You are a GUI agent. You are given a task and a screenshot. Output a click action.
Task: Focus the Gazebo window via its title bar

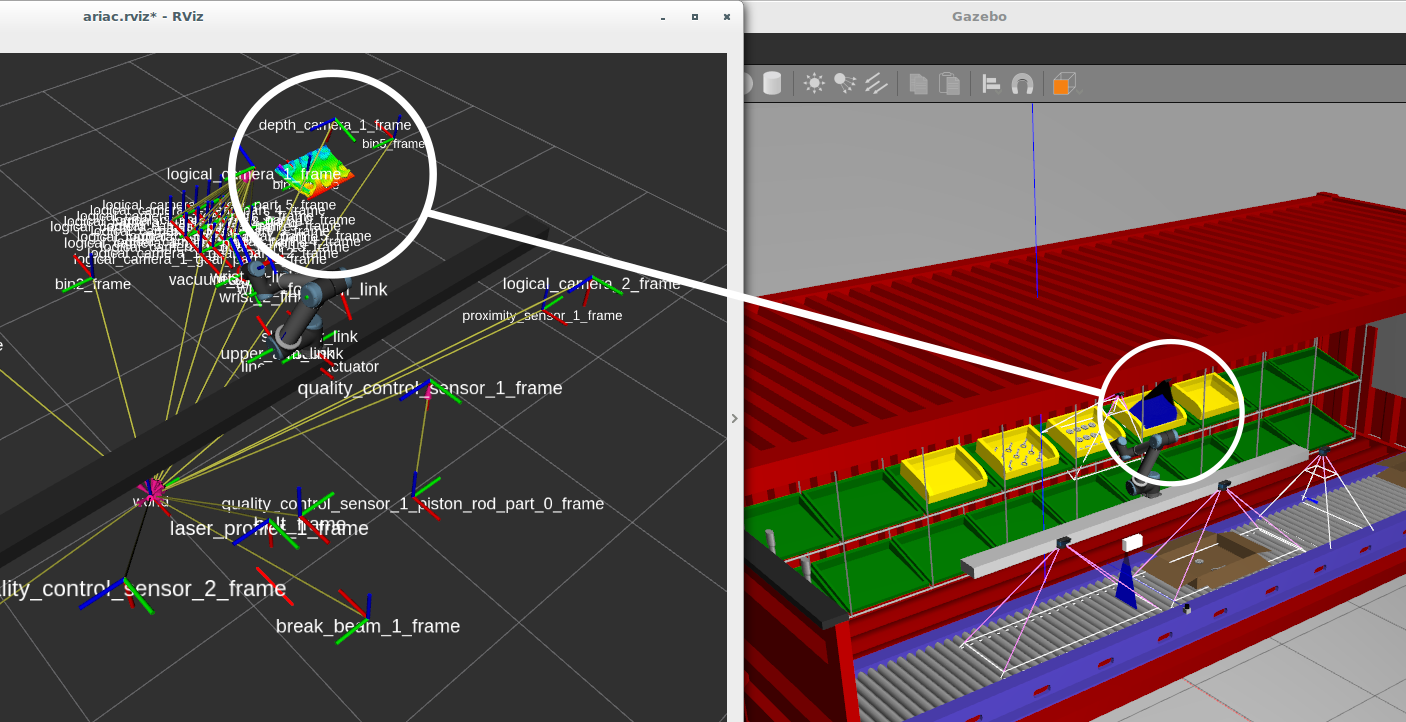coord(979,16)
